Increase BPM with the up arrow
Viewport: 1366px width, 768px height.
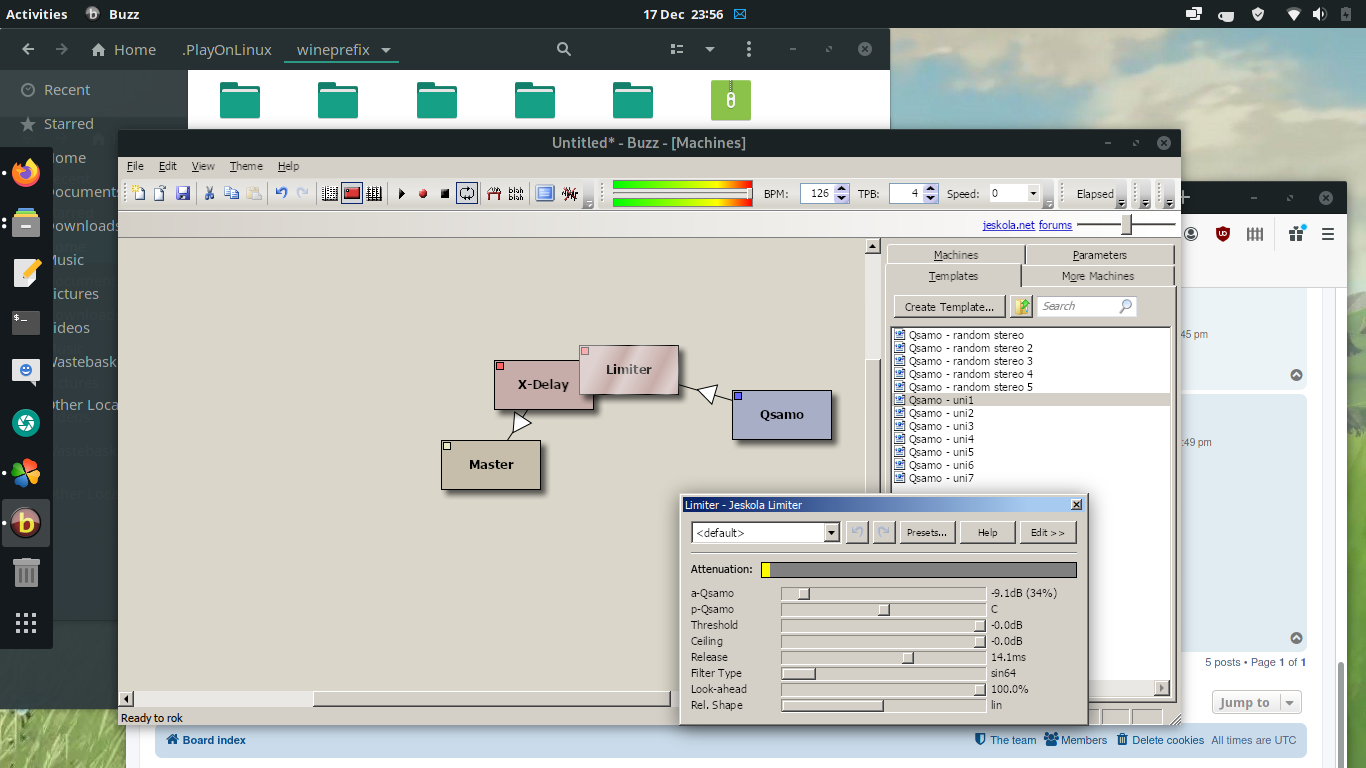tap(842, 189)
